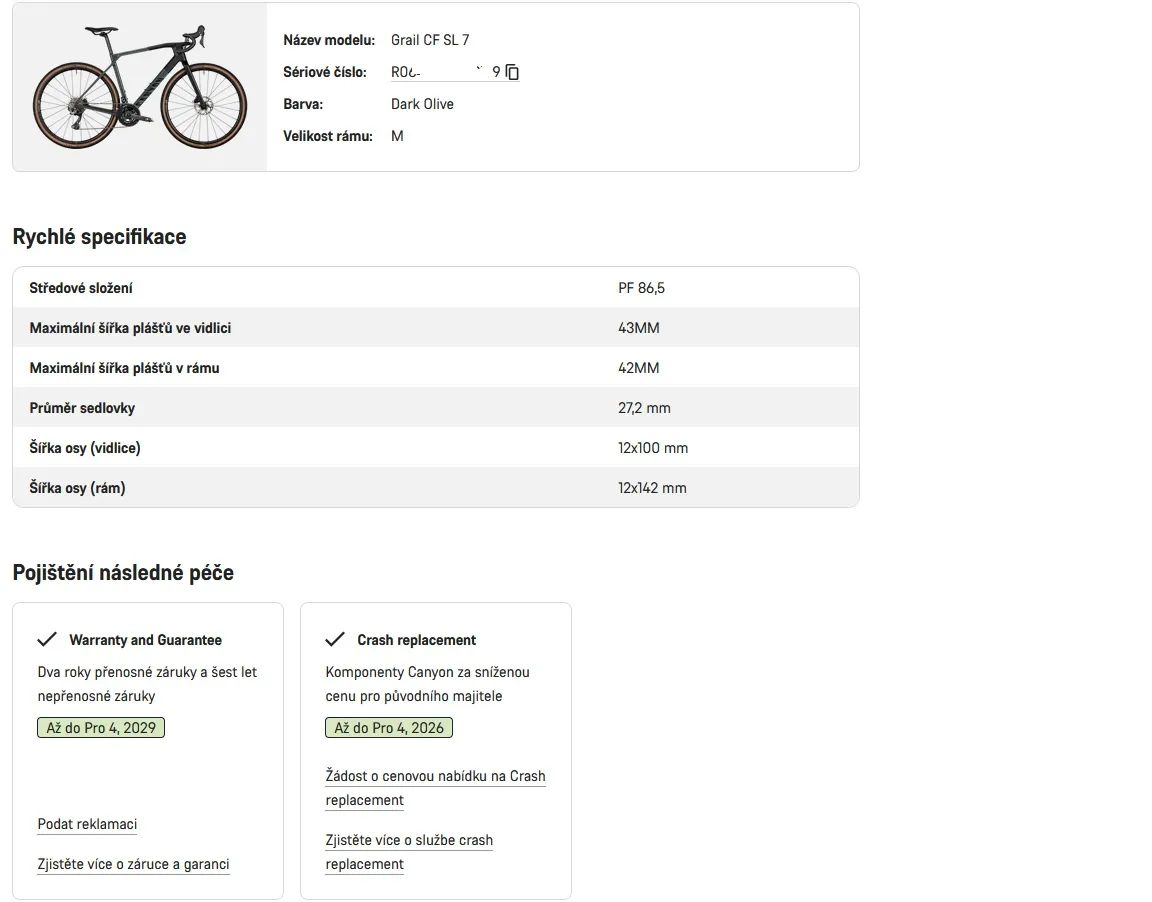The width and height of the screenshot is (1152, 902).
Task: Click the 'Pojištění následné péče' heading
Action: pos(123,573)
